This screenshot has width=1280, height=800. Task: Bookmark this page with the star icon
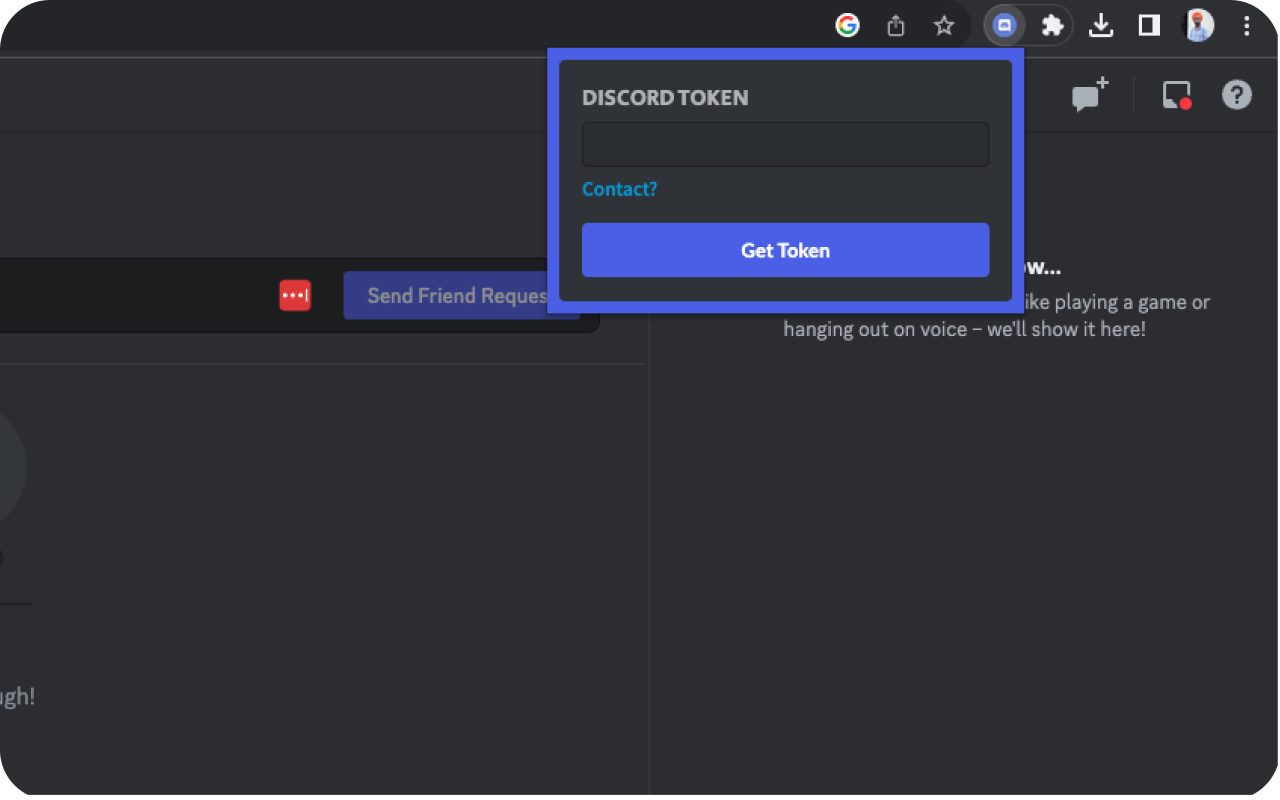tap(943, 25)
